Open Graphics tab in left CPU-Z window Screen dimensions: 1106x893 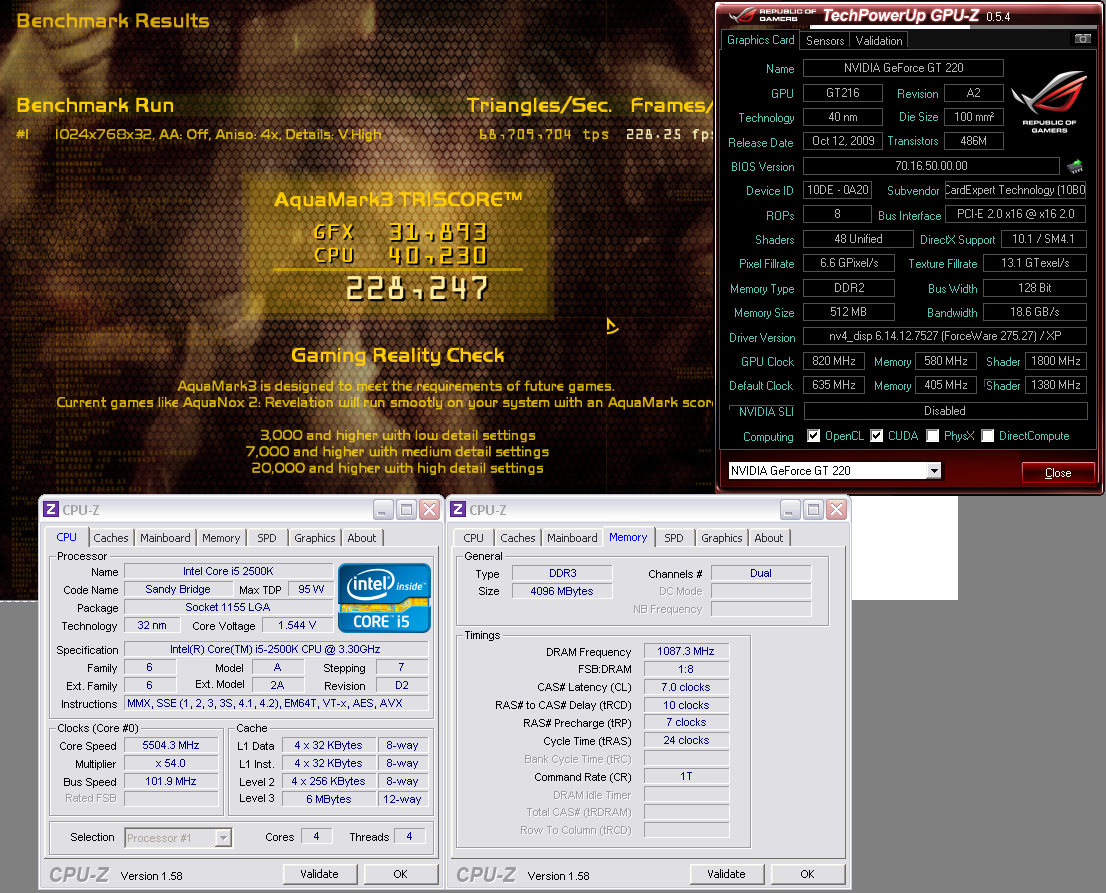315,537
